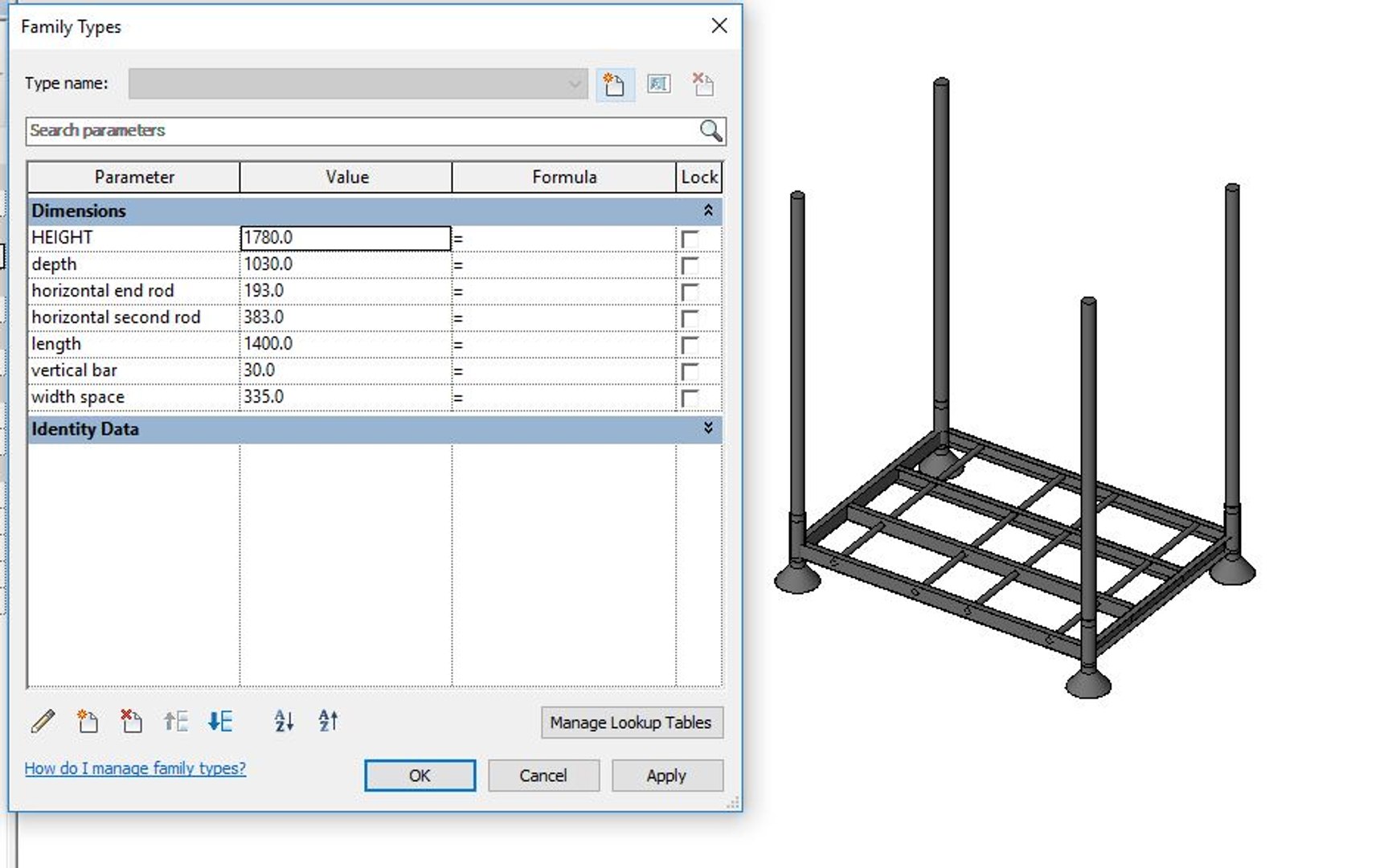Expand the Identity Data group
The height and width of the screenshot is (868, 1384).
(x=708, y=428)
